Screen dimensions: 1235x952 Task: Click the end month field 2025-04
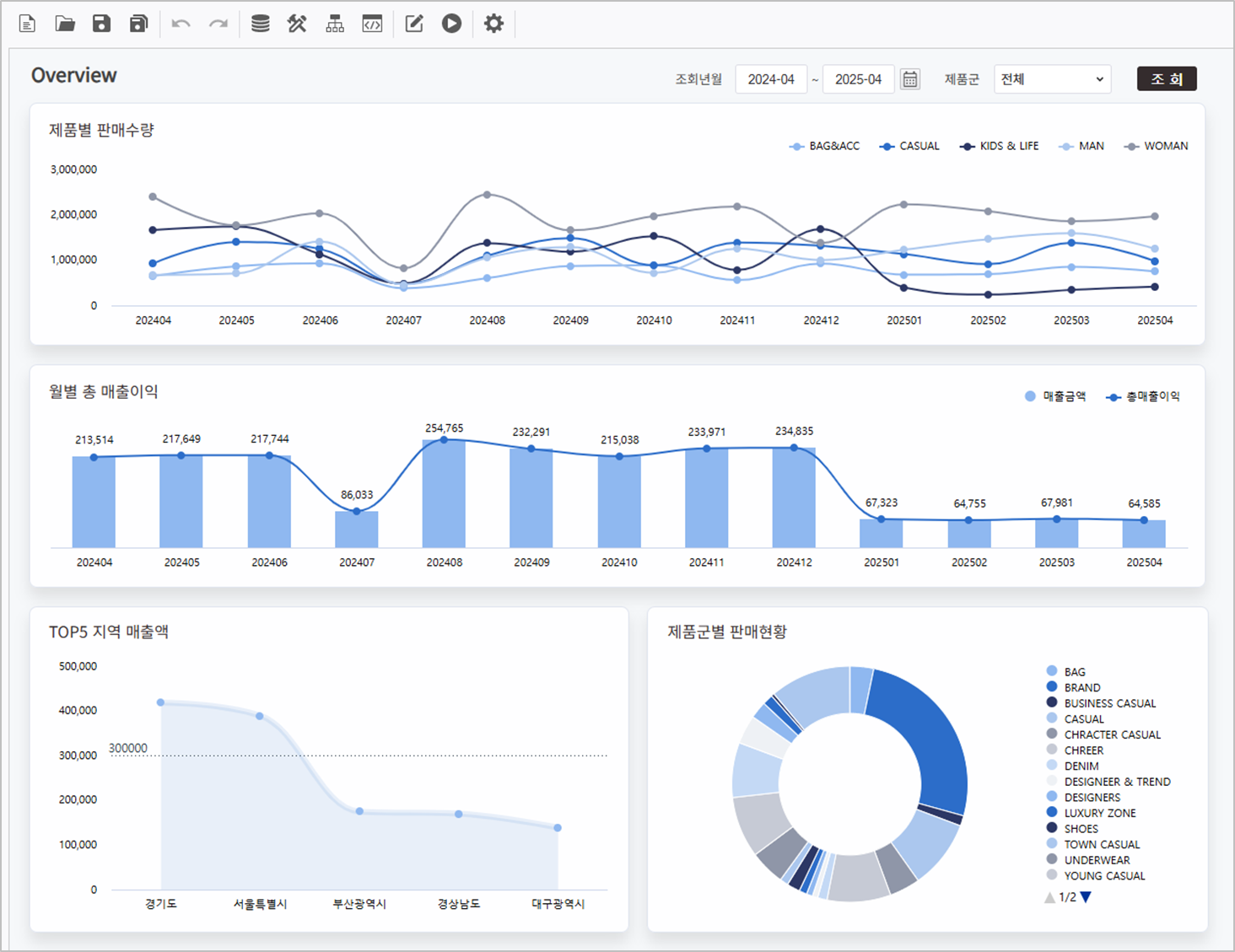coord(858,79)
